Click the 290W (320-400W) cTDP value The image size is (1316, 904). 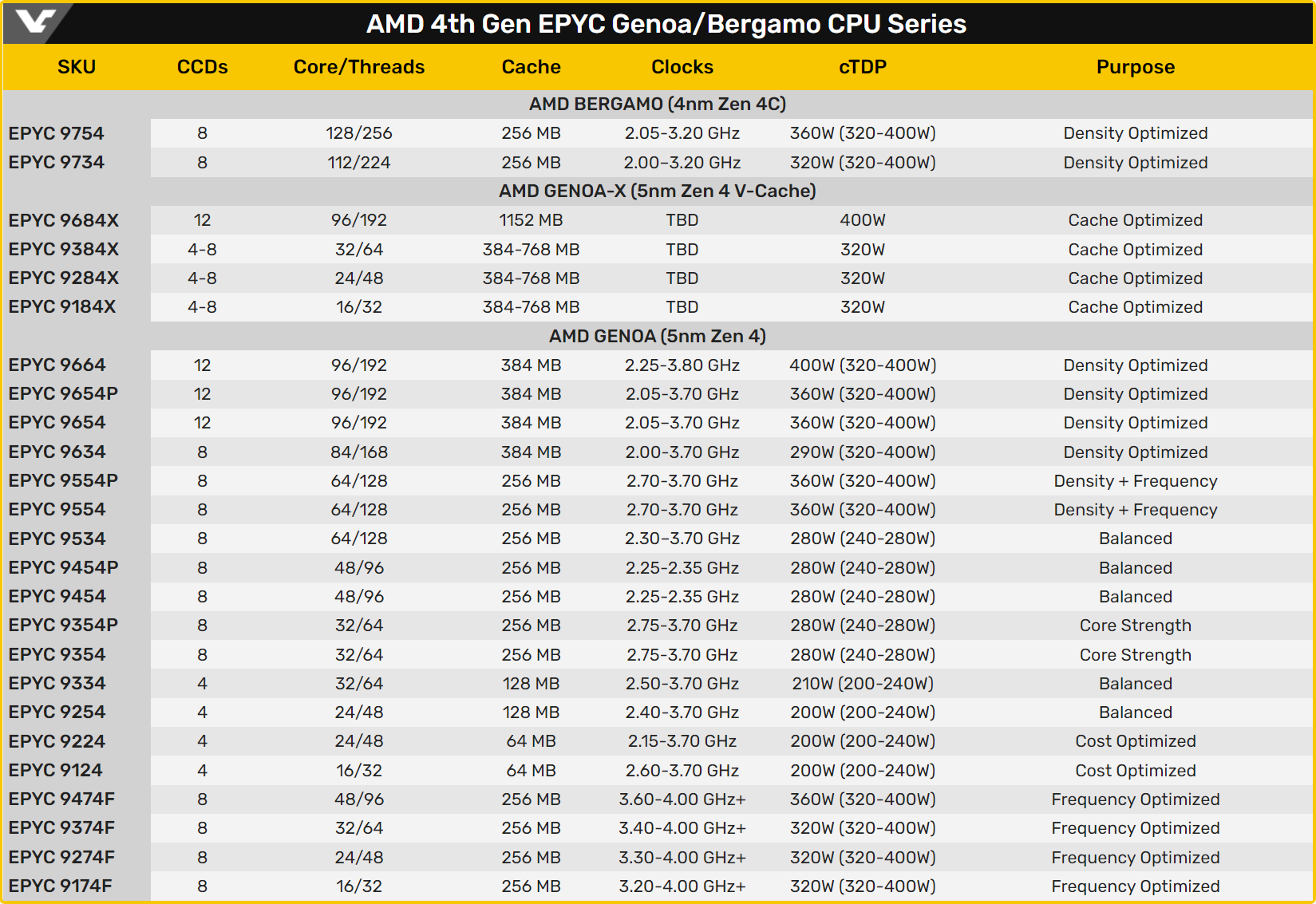[x=863, y=452]
